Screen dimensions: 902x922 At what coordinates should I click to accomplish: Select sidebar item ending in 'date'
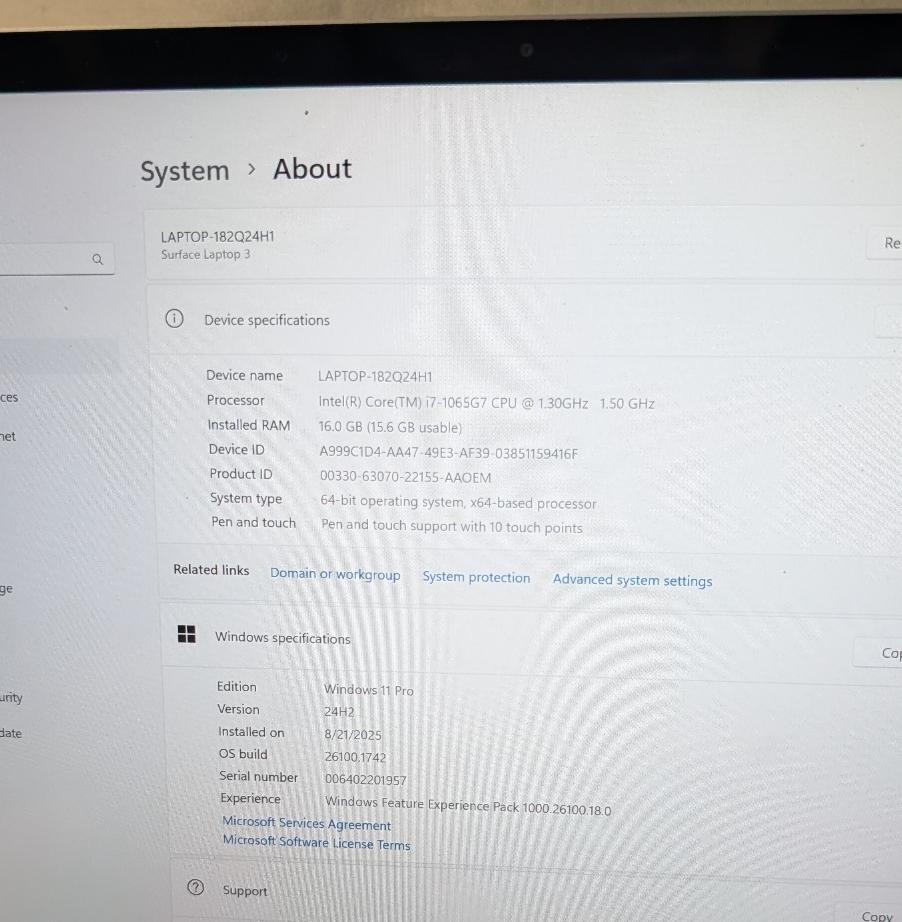click(x=11, y=733)
